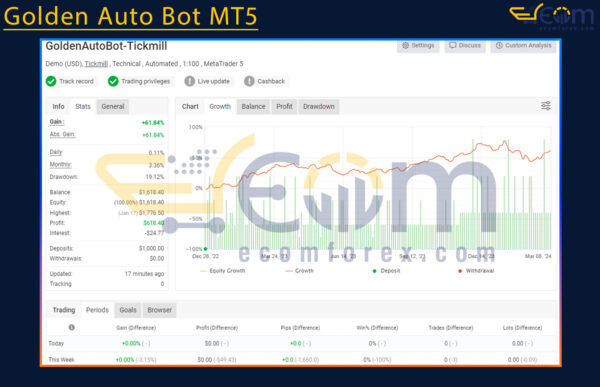Click the info icon in periods table header

click(x=72, y=327)
